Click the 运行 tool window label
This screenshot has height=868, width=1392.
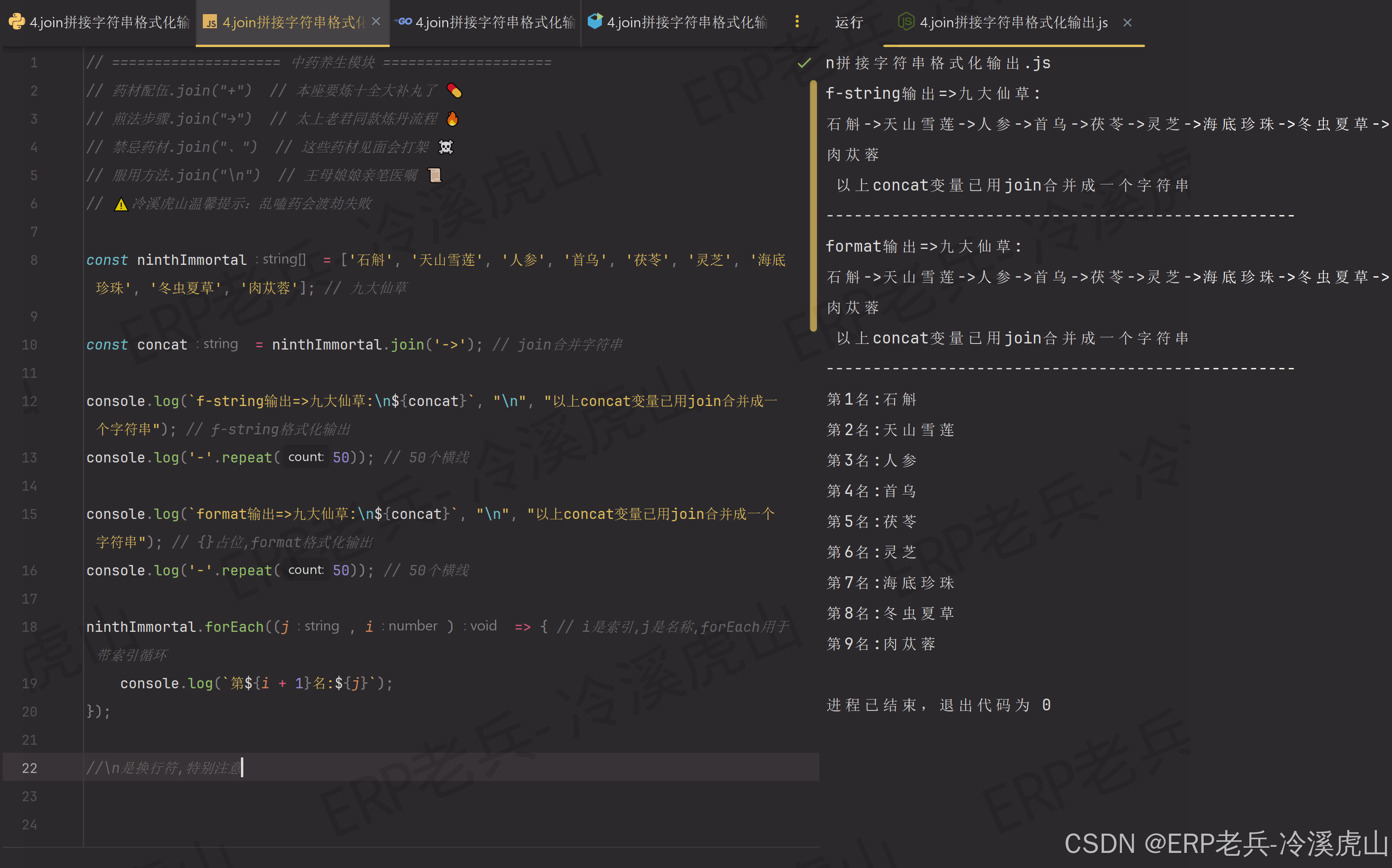848,23
